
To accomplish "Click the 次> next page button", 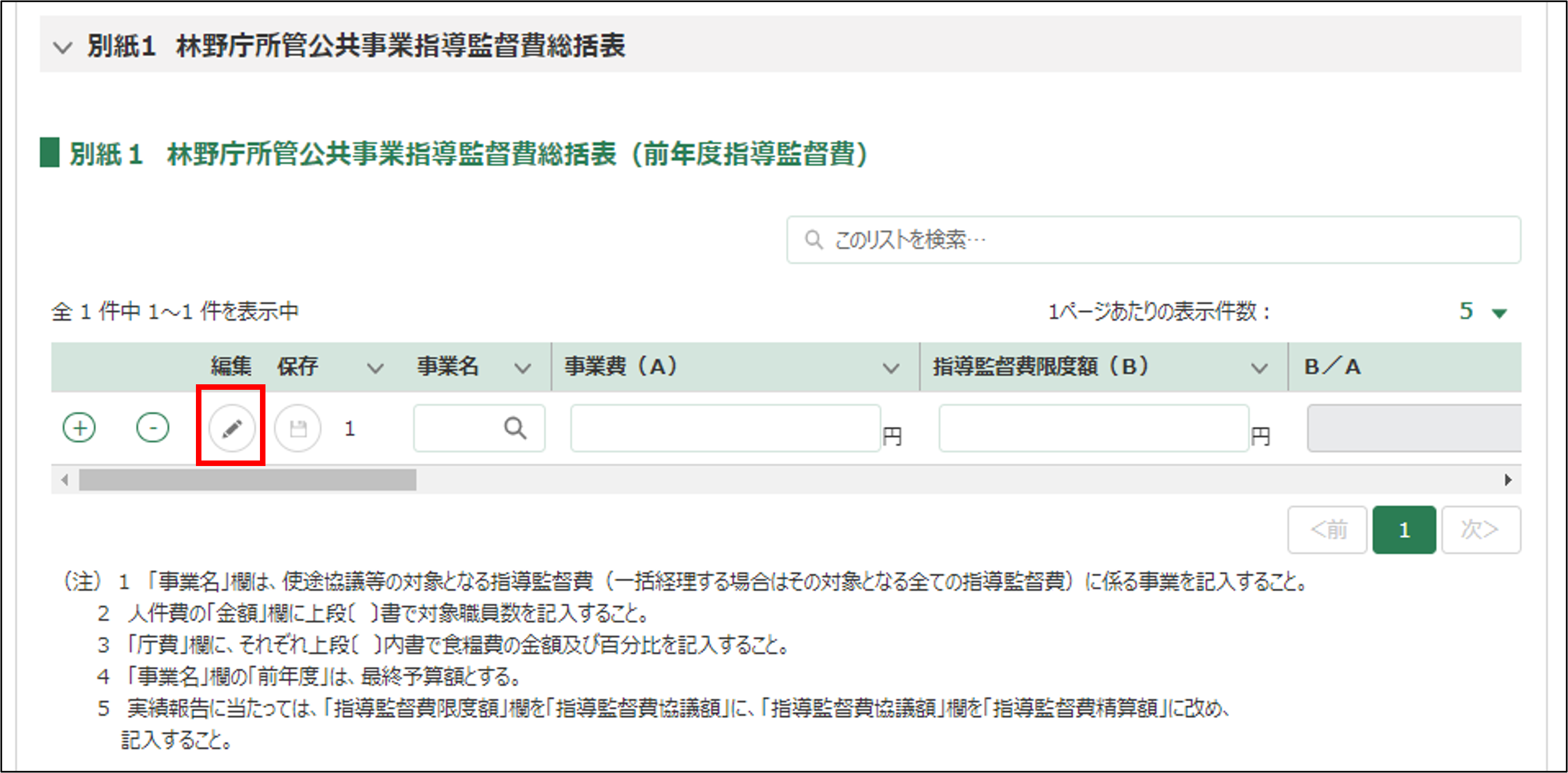I will 1480,530.
